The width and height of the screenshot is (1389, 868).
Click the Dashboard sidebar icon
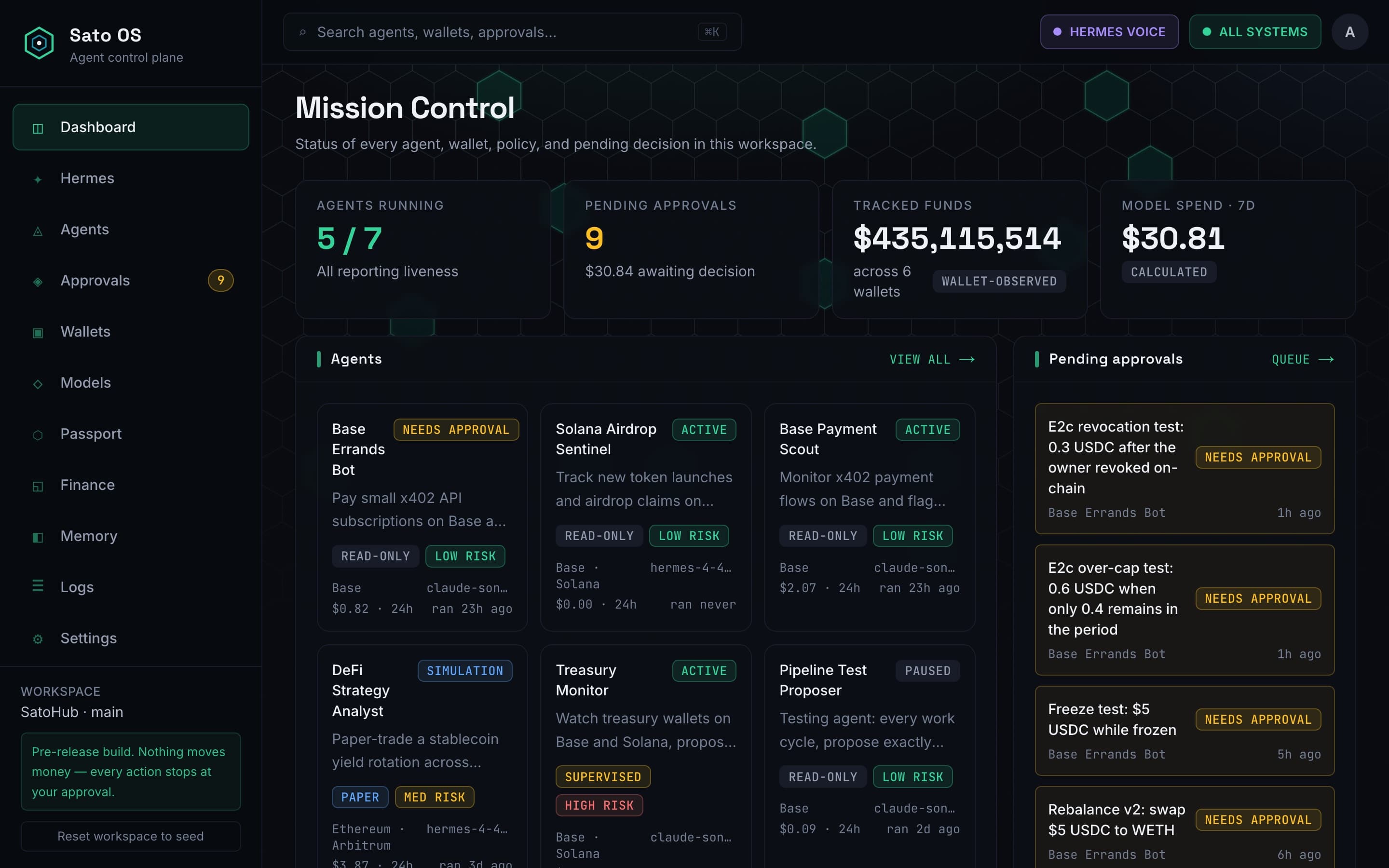38,128
